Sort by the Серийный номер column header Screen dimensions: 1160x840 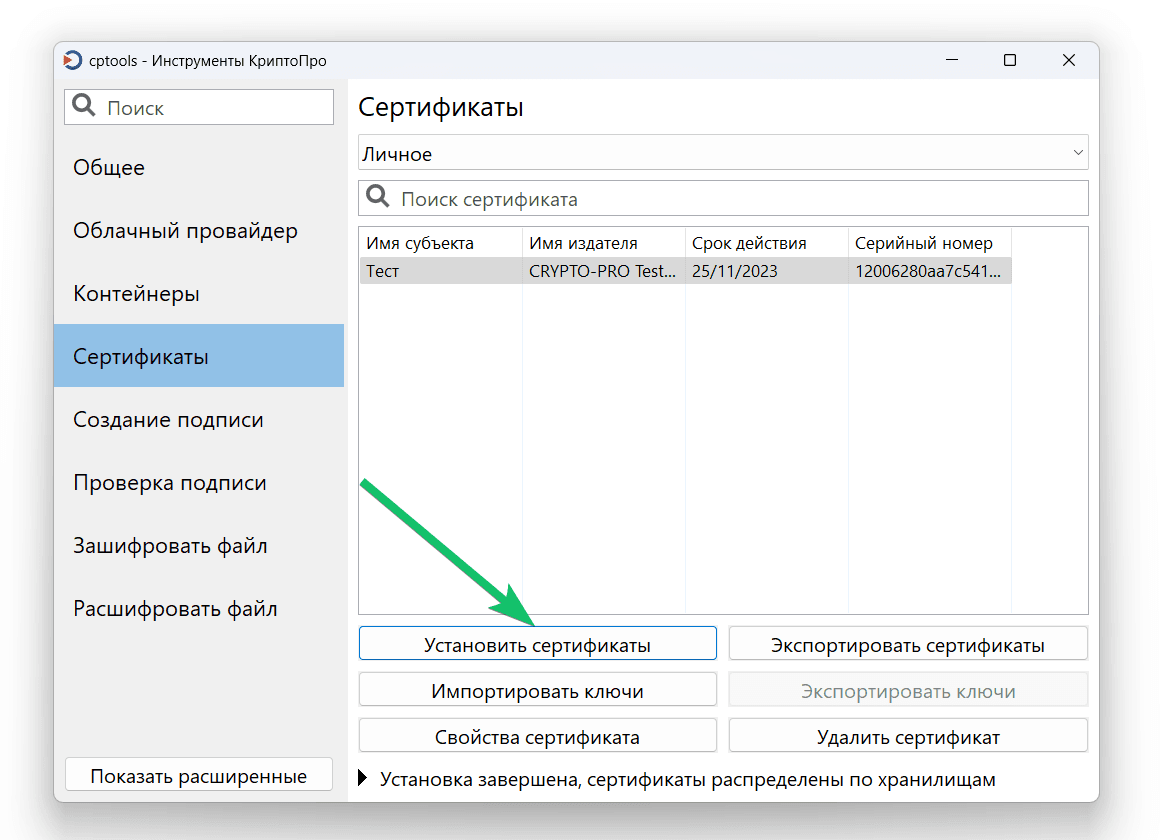929,243
